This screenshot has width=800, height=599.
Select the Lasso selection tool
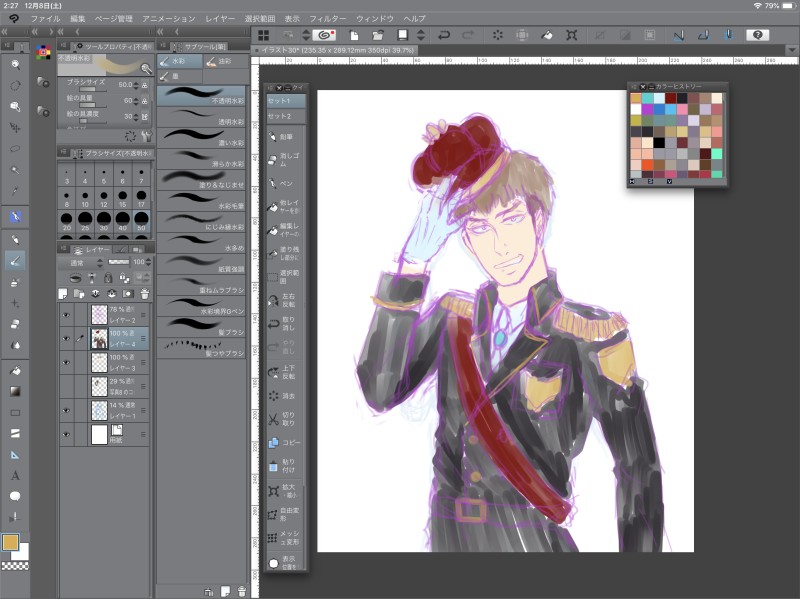(x=15, y=148)
